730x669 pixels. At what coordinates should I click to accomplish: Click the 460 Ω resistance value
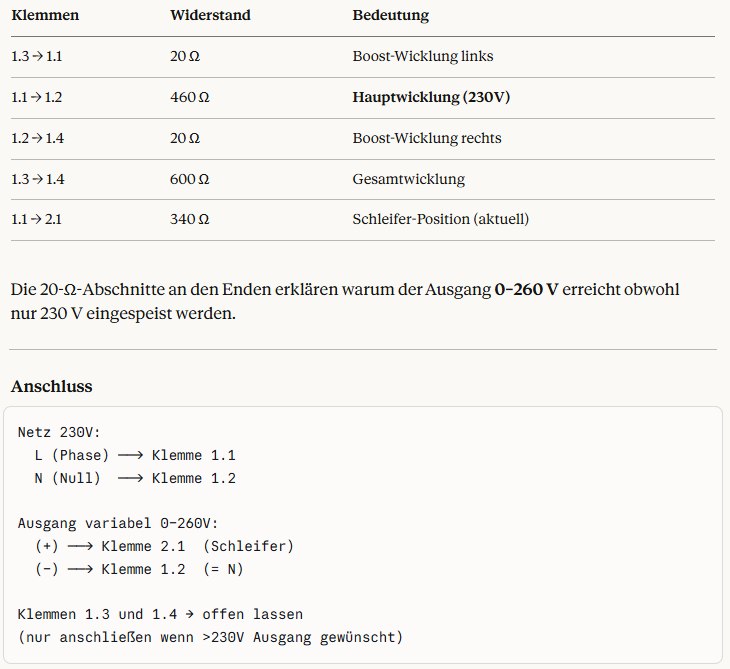tap(190, 98)
